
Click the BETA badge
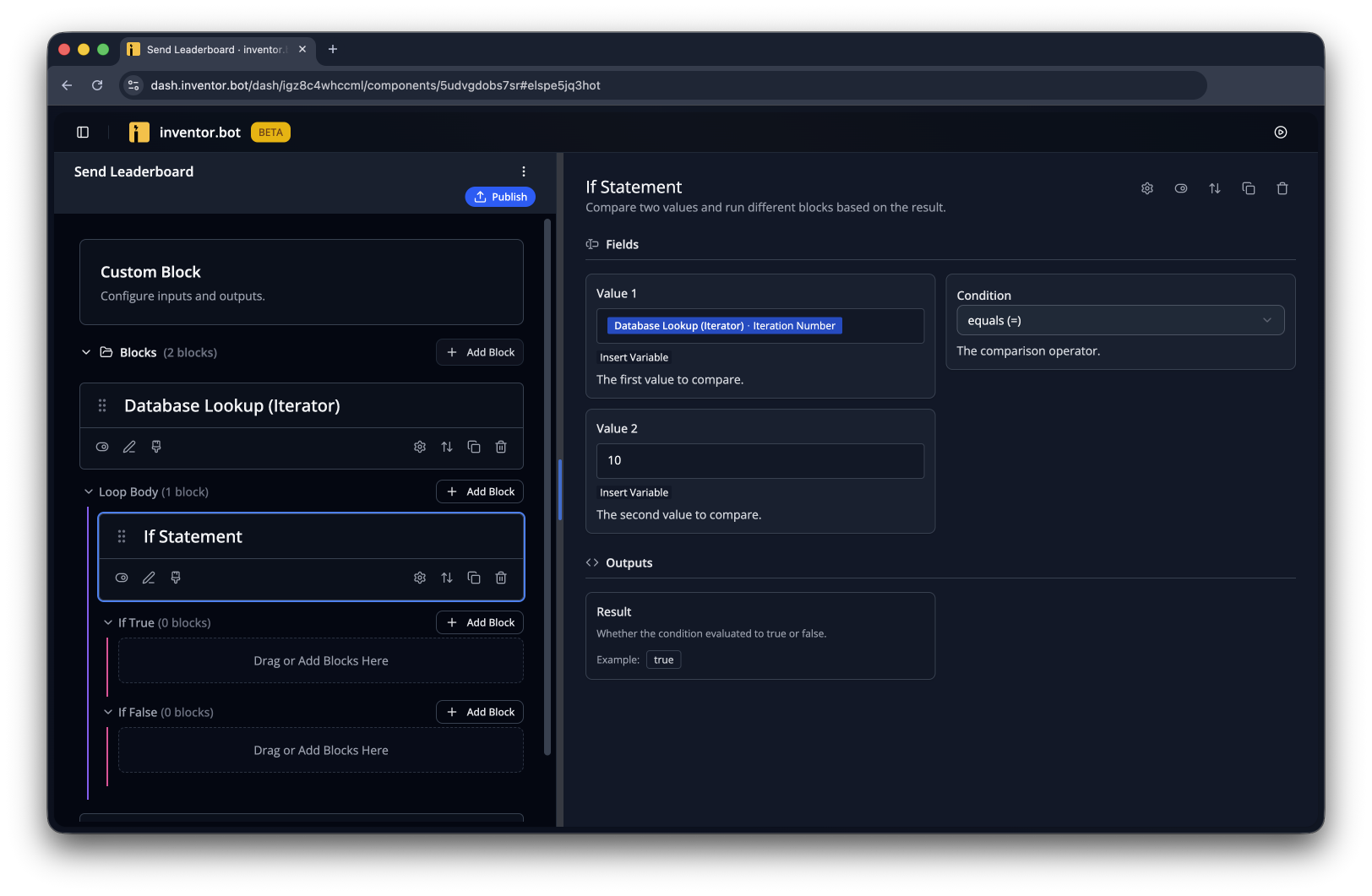270,132
